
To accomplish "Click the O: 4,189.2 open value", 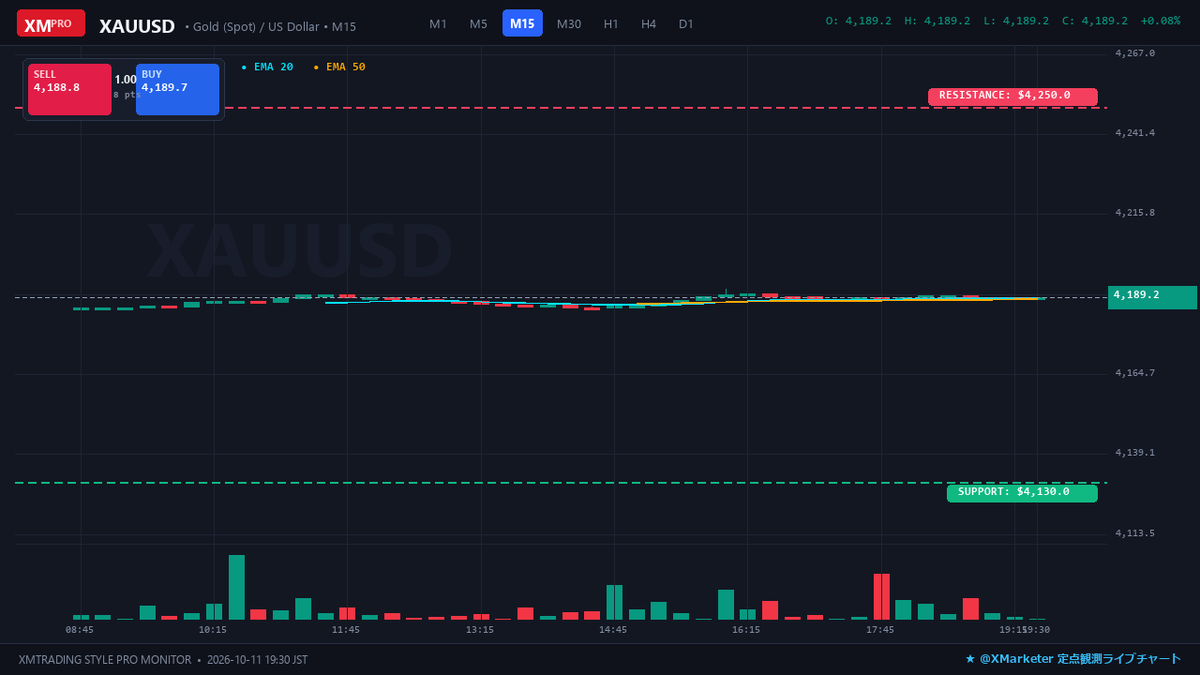I will point(858,21).
